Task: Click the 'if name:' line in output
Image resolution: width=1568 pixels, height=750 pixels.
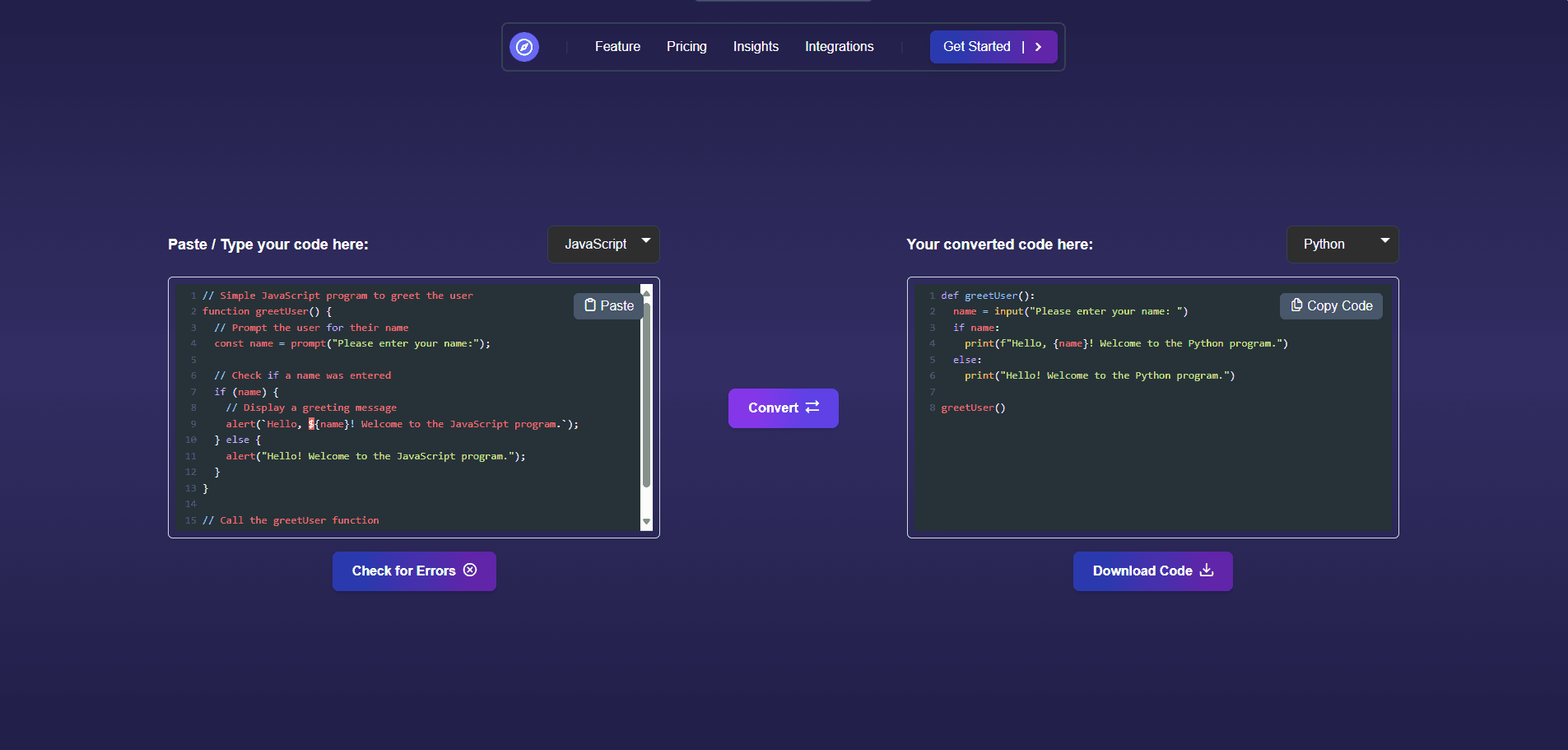Action: click(976, 328)
